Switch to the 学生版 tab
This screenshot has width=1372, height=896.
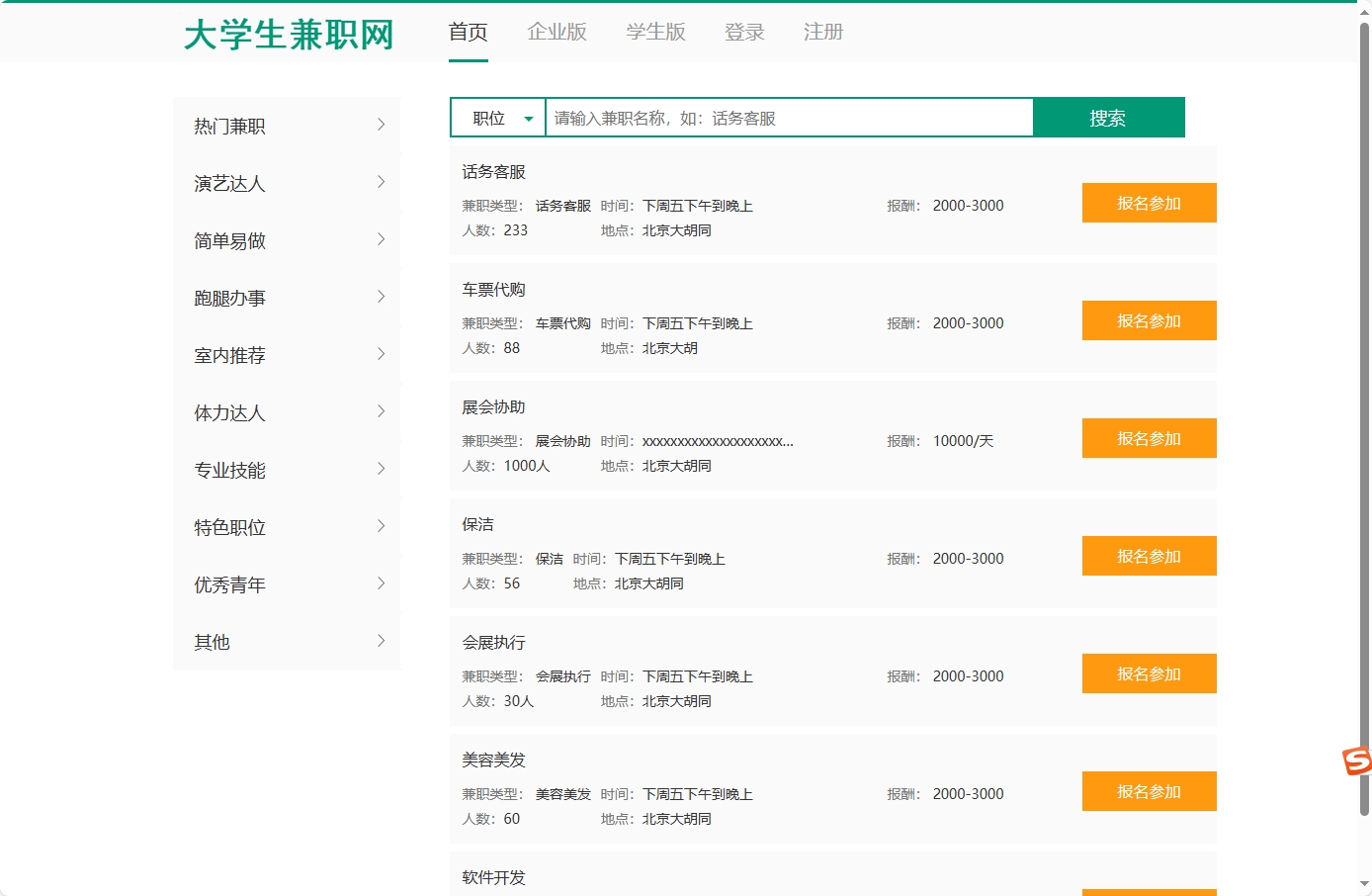[x=655, y=32]
